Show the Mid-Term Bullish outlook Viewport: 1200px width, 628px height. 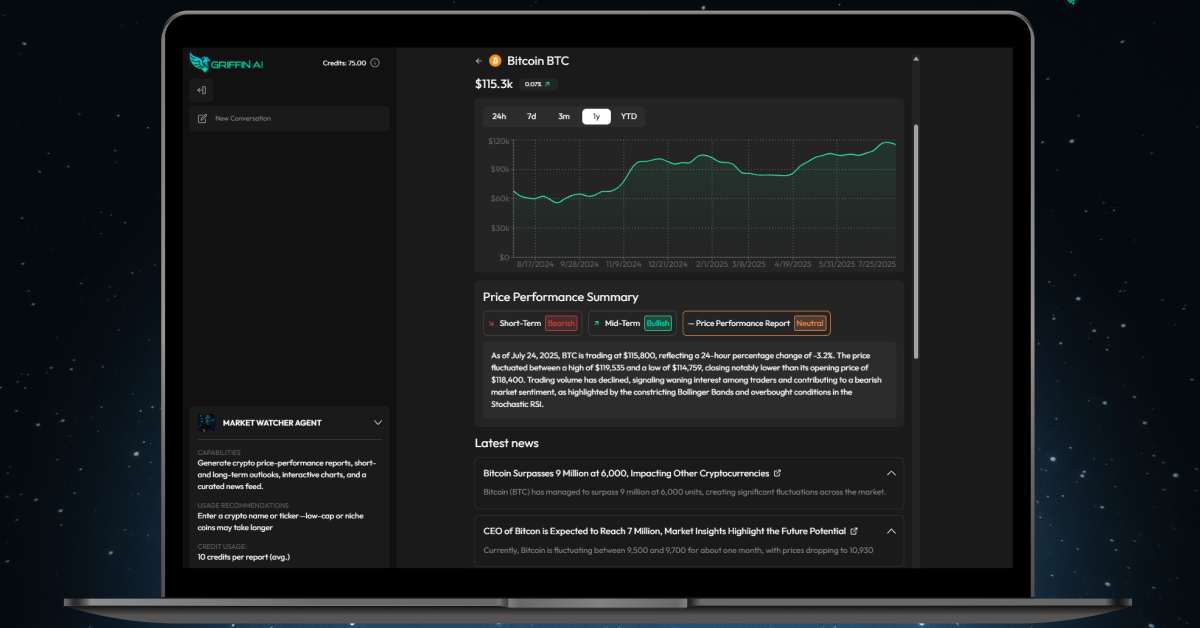(x=632, y=323)
